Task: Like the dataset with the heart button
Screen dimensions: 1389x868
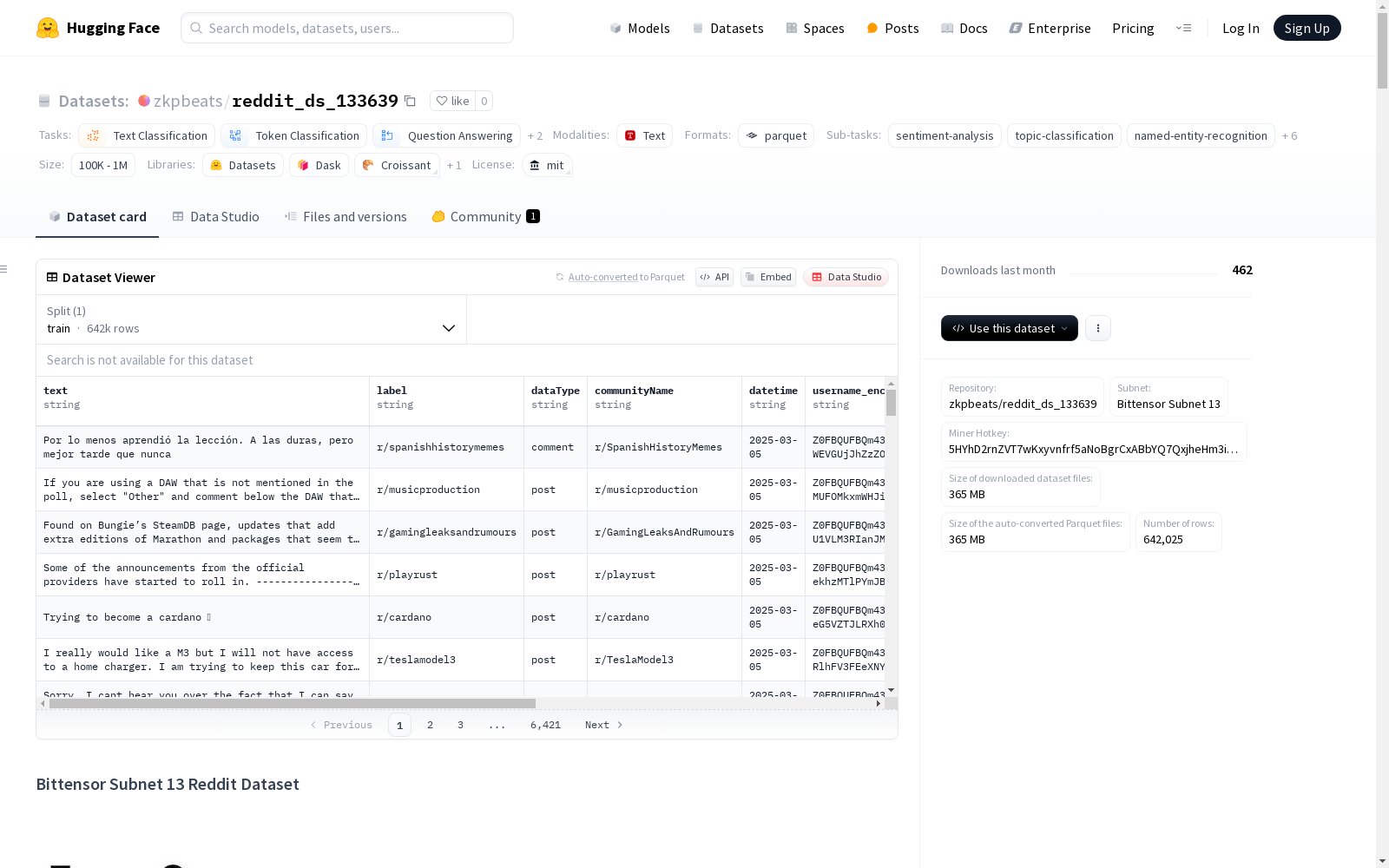Action: click(x=452, y=101)
